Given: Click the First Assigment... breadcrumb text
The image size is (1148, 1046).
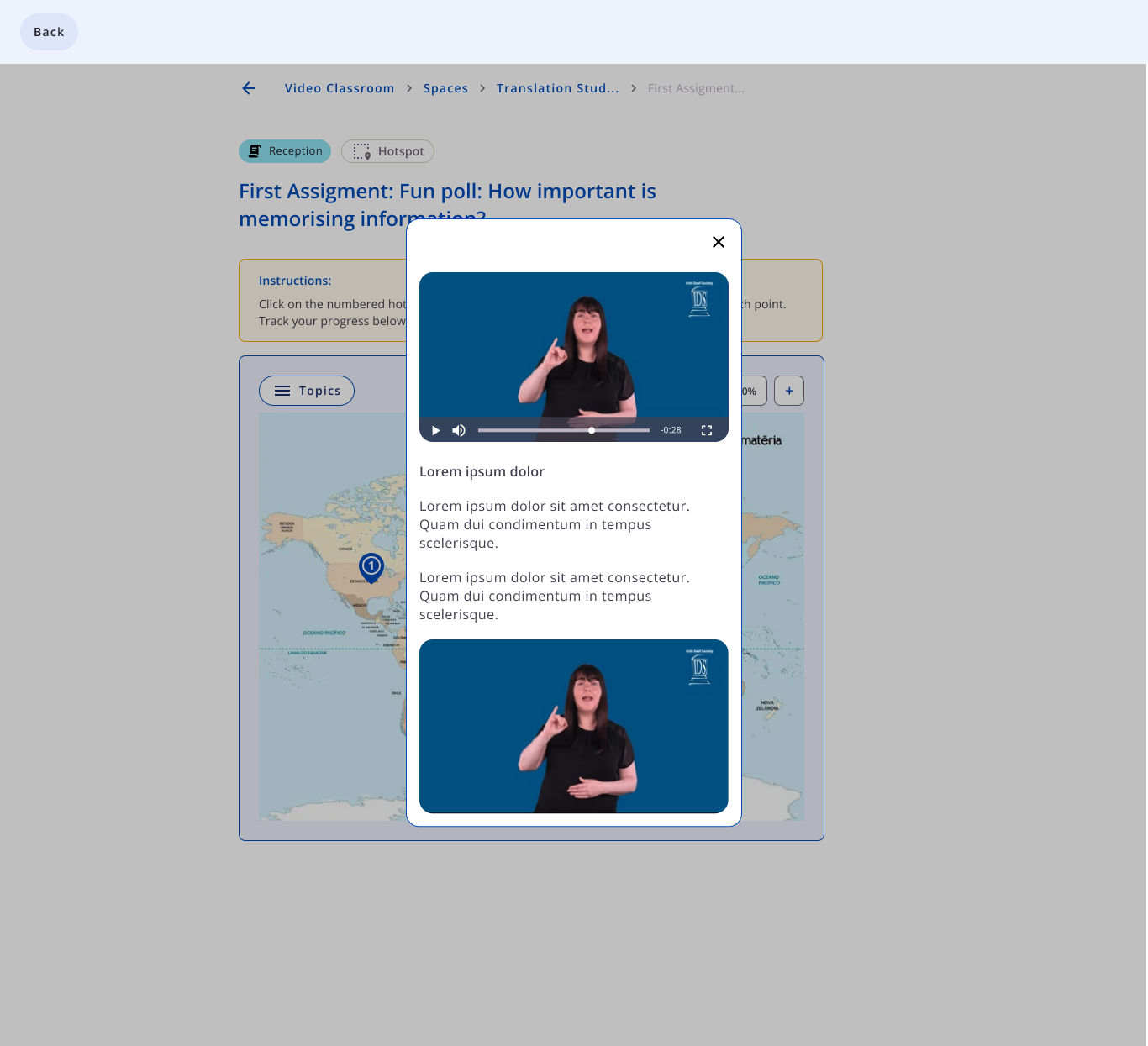Looking at the screenshot, I should [696, 88].
